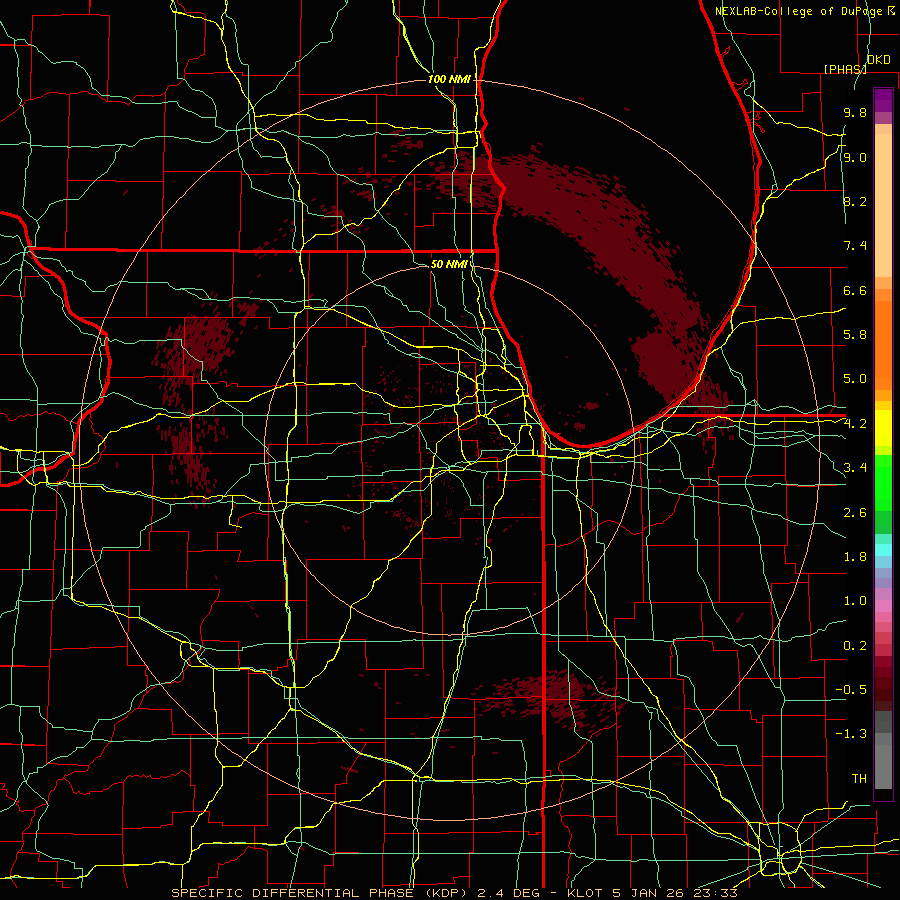Viewport: 900px width, 900px height.
Task: Pick the large peach band on color bar
Action: [x=883, y=205]
